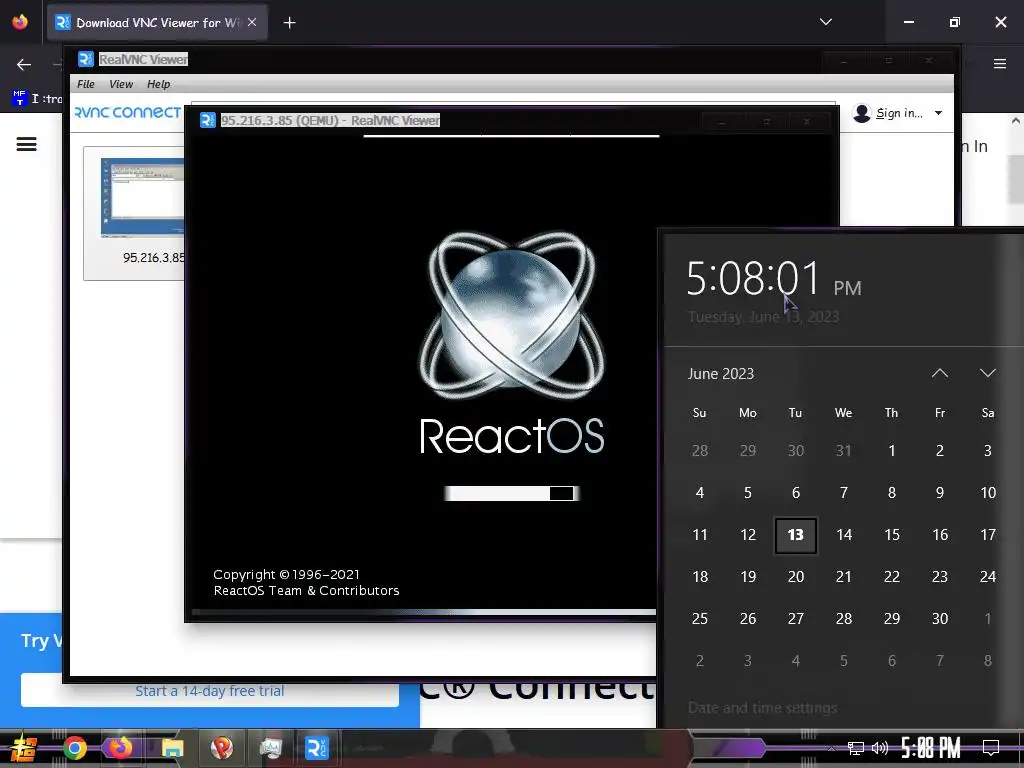
Task: Open the network status tray icon
Action: point(856,748)
